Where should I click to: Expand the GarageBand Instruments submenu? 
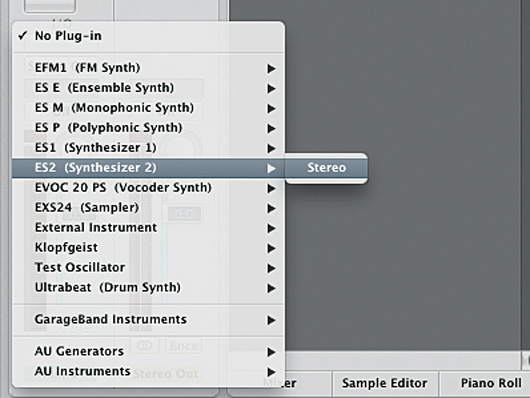click(x=148, y=319)
